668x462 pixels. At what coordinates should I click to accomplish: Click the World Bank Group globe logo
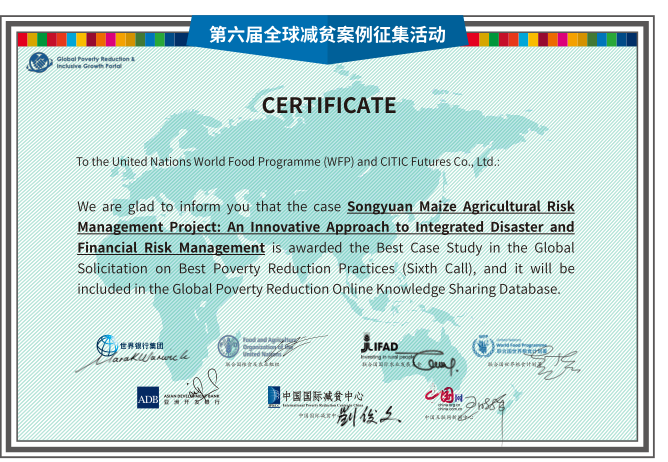click(107, 346)
